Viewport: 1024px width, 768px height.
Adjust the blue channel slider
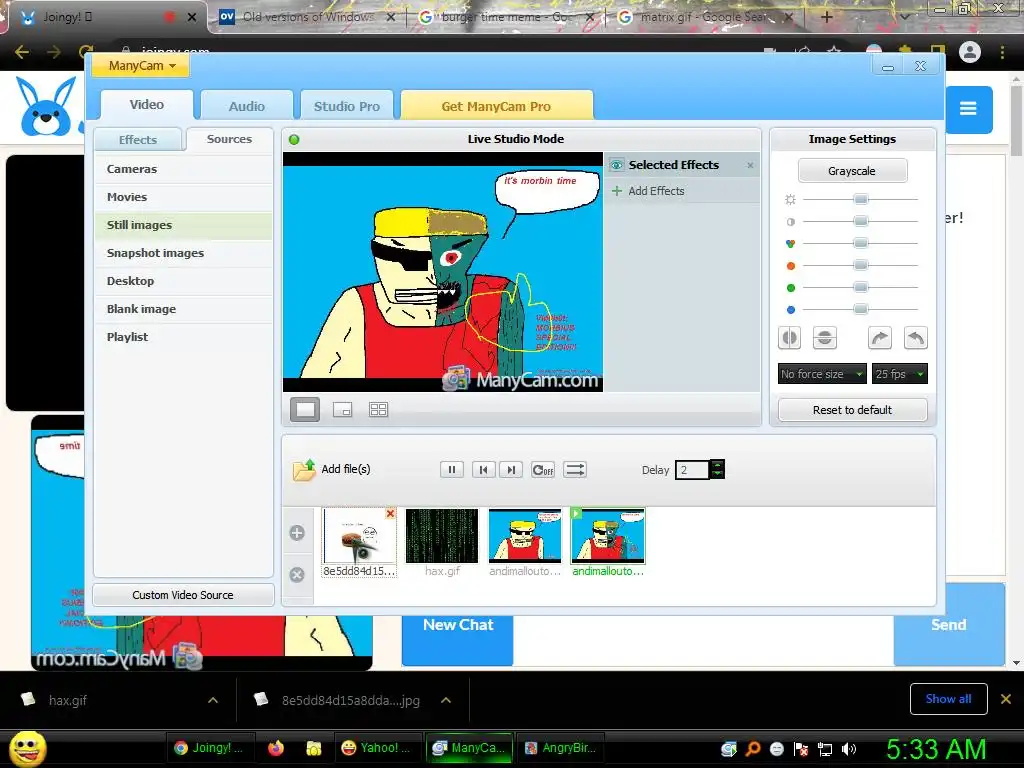pyautogui.click(x=861, y=309)
